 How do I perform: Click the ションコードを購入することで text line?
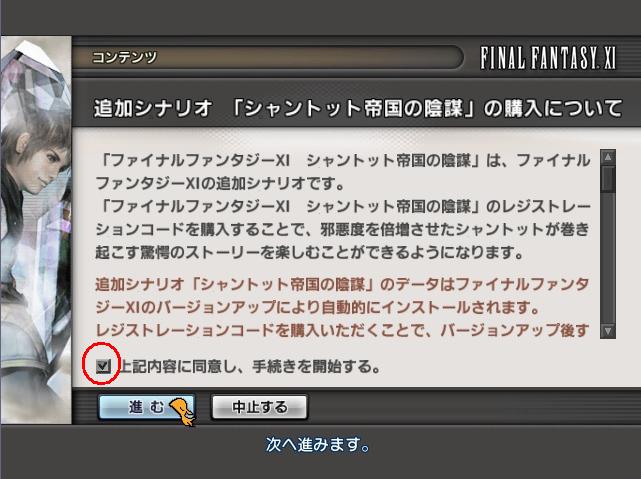(342, 229)
